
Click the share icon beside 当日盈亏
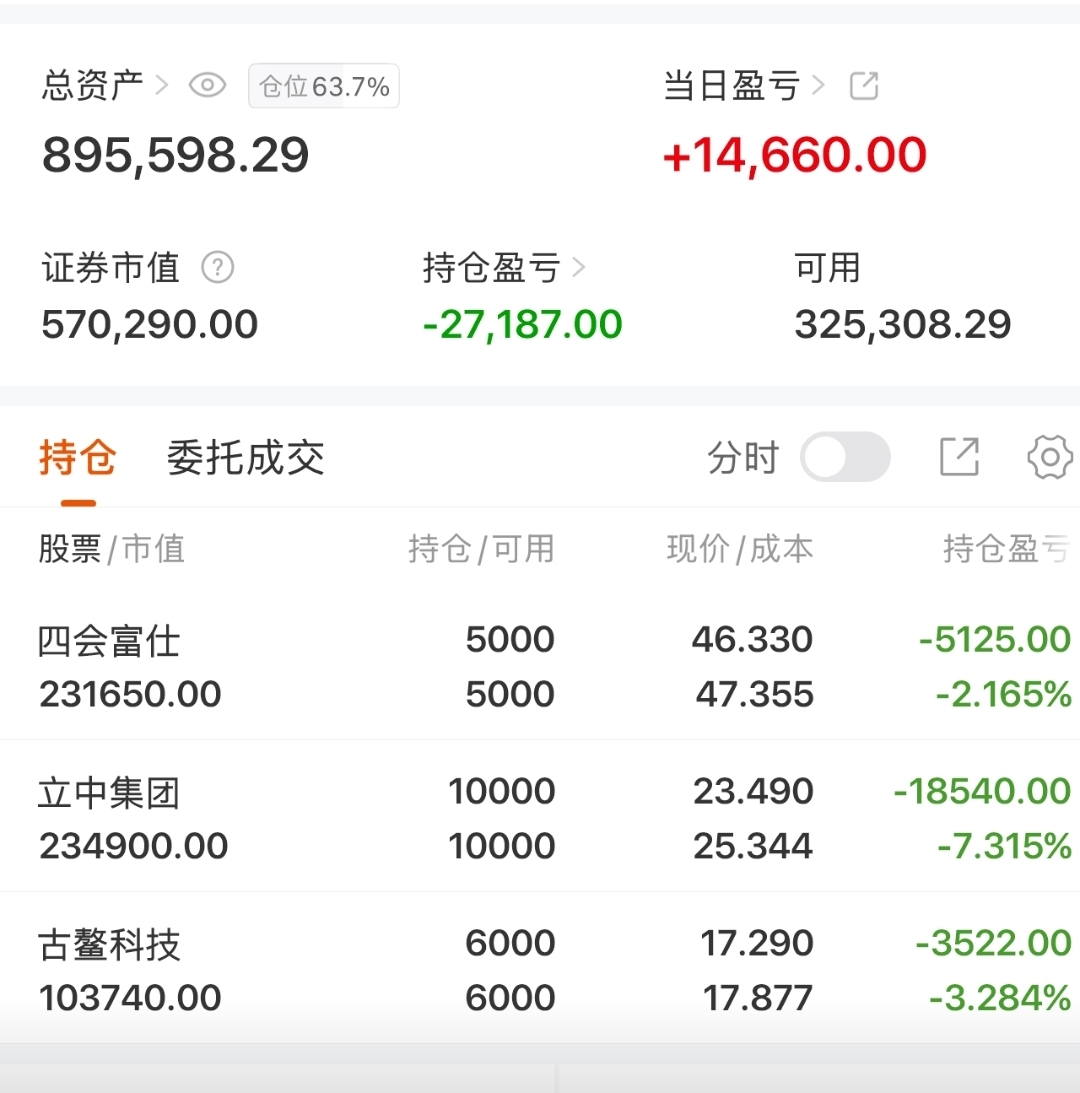click(x=864, y=86)
